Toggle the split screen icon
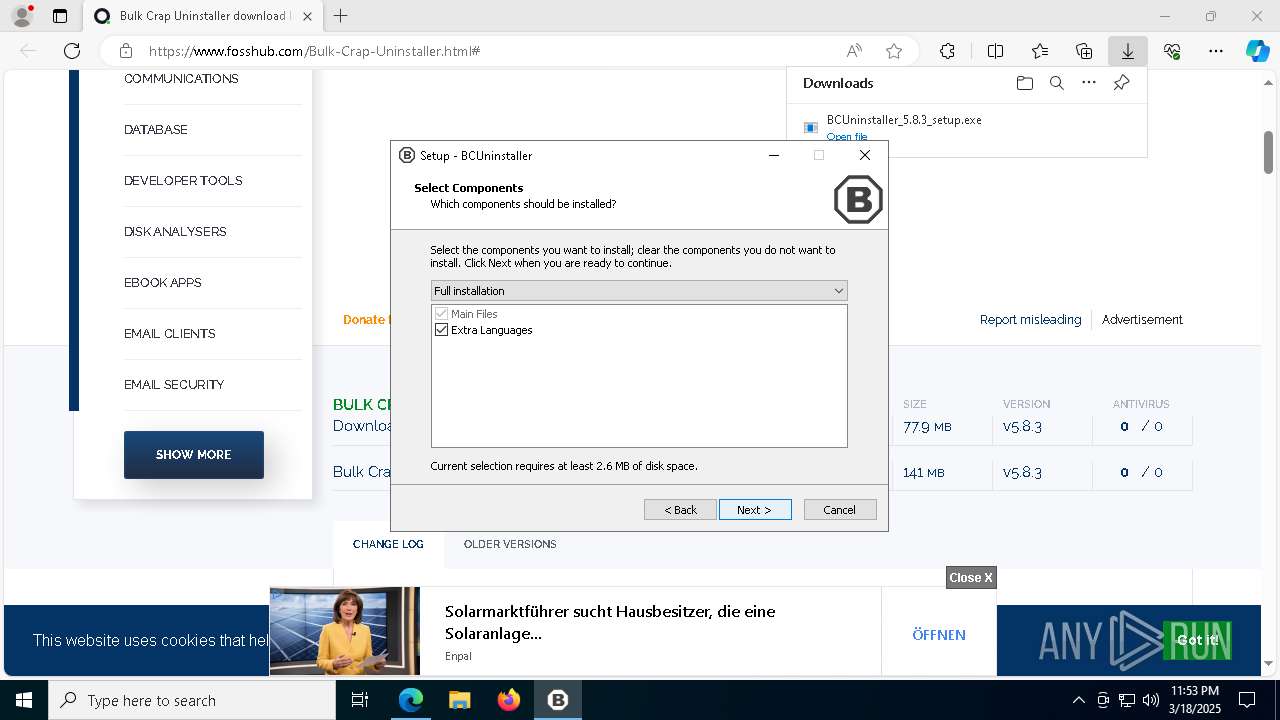Screen dimensions: 1280x720 tap(995, 51)
